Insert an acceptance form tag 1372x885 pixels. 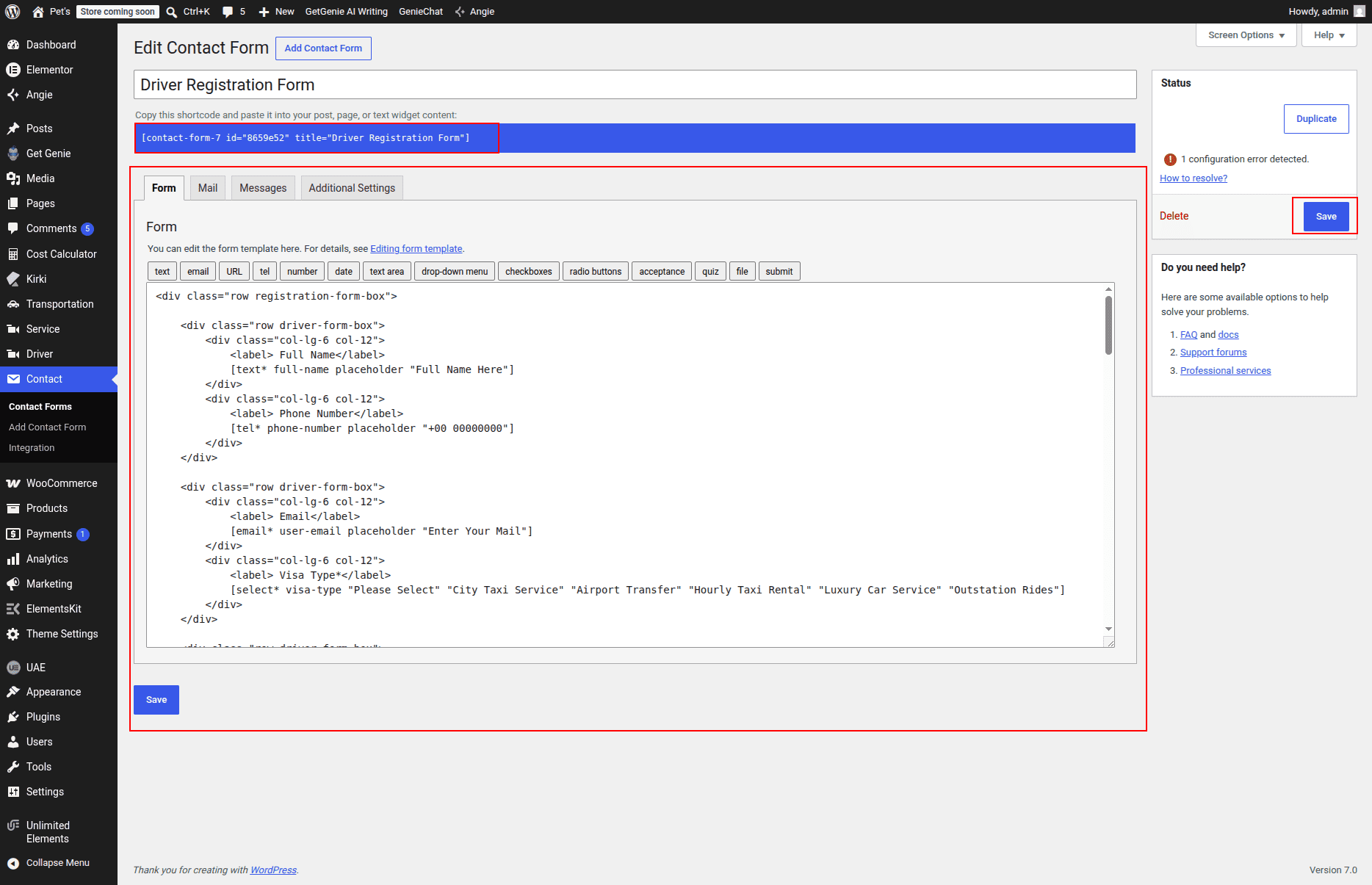pyautogui.click(x=662, y=272)
